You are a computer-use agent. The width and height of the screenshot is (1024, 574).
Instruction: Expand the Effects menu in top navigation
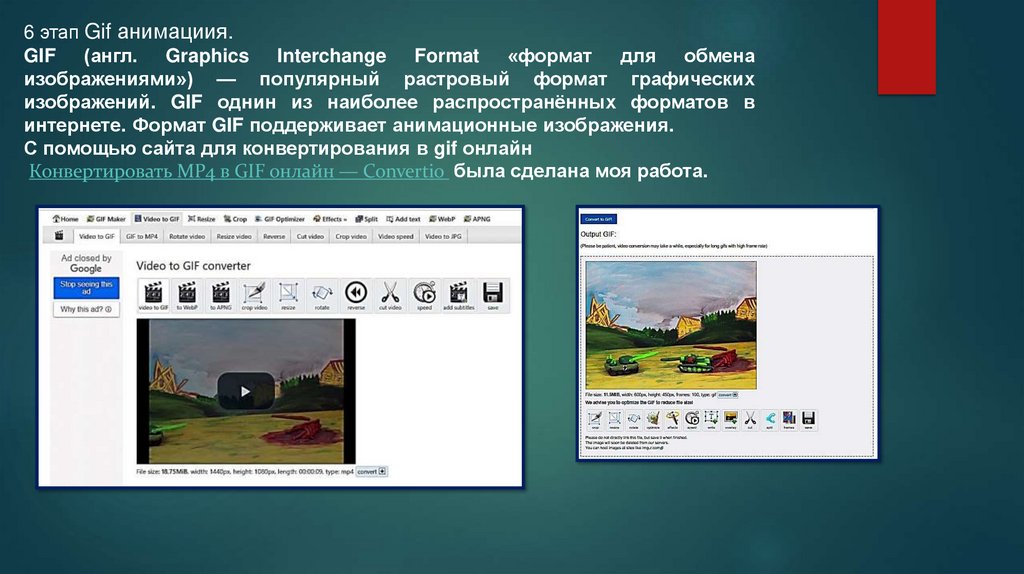click(330, 219)
